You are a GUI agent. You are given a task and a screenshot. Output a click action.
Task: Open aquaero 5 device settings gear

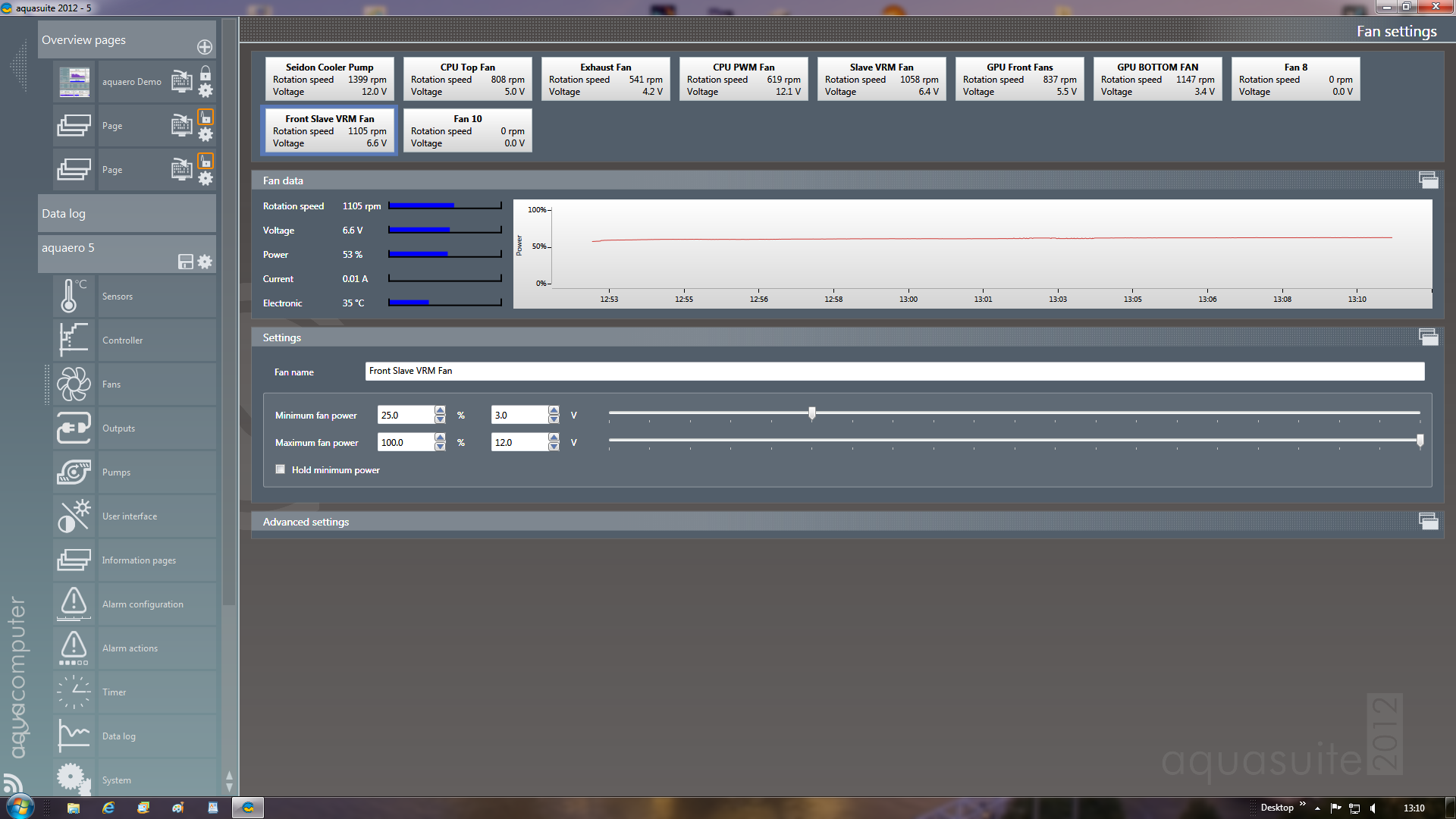(205, 262)
